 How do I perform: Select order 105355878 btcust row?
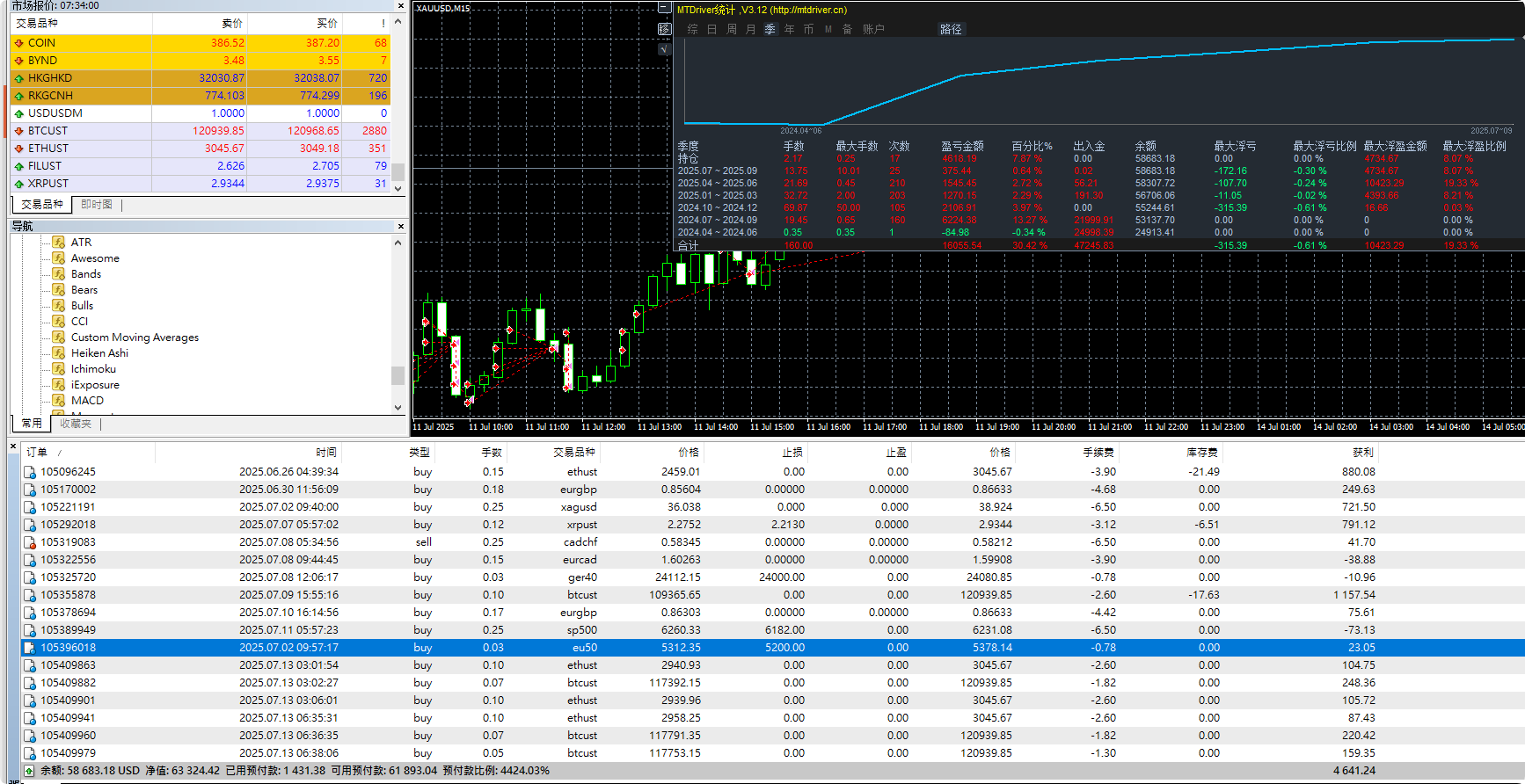tap(772, 595)
